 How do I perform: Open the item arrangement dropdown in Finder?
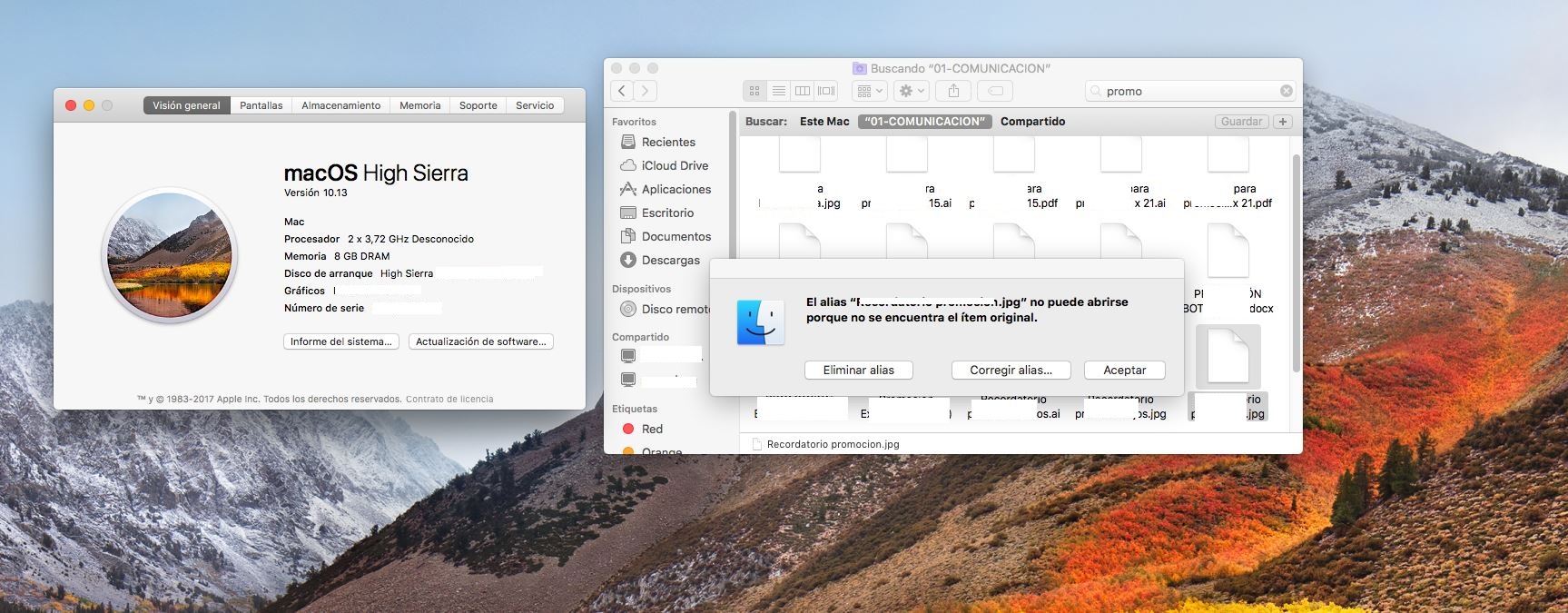coord(869,91)
